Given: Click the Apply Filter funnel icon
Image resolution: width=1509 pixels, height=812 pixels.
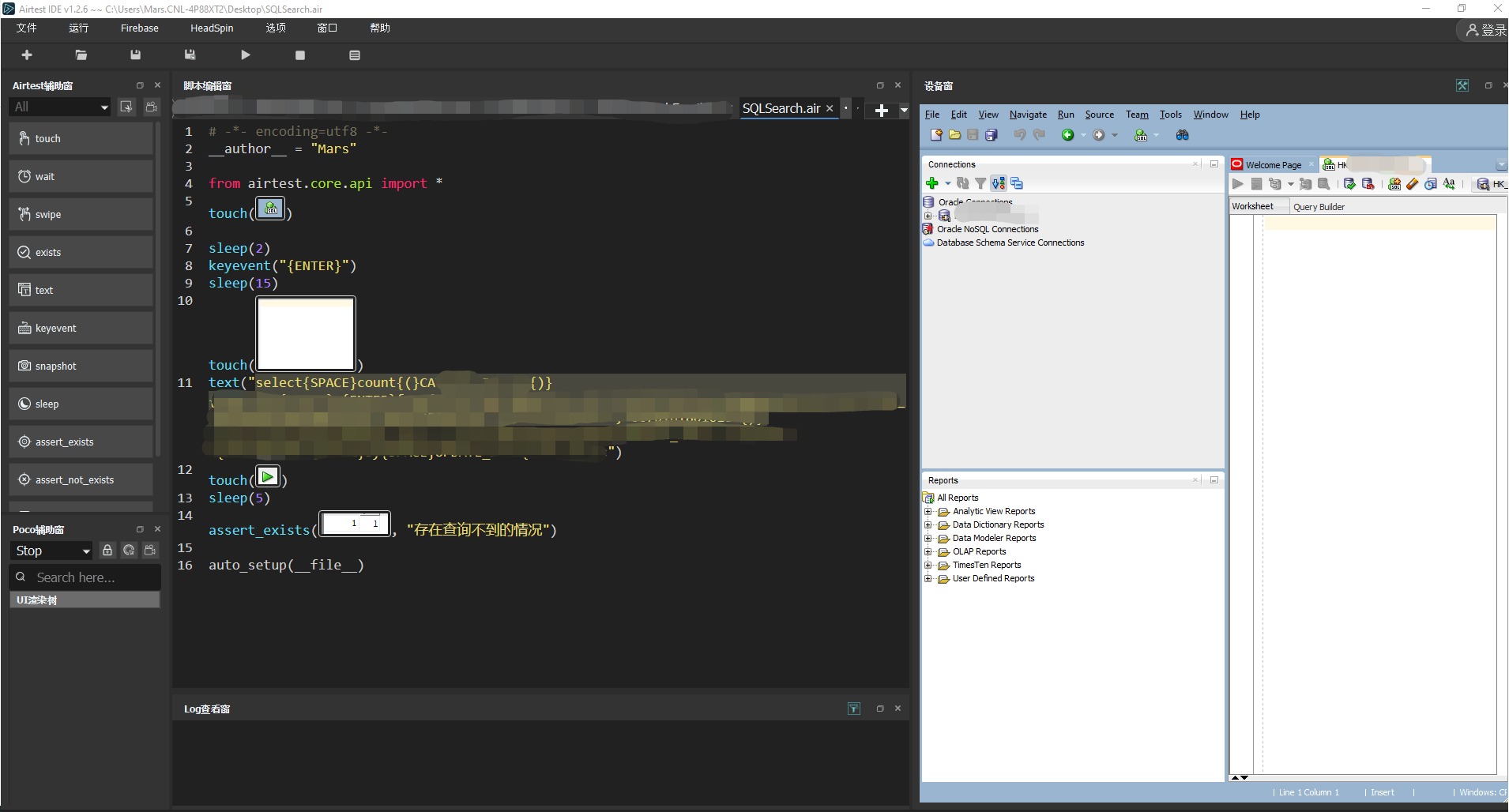Looking at the screenshot, I should tap(980, 183).
